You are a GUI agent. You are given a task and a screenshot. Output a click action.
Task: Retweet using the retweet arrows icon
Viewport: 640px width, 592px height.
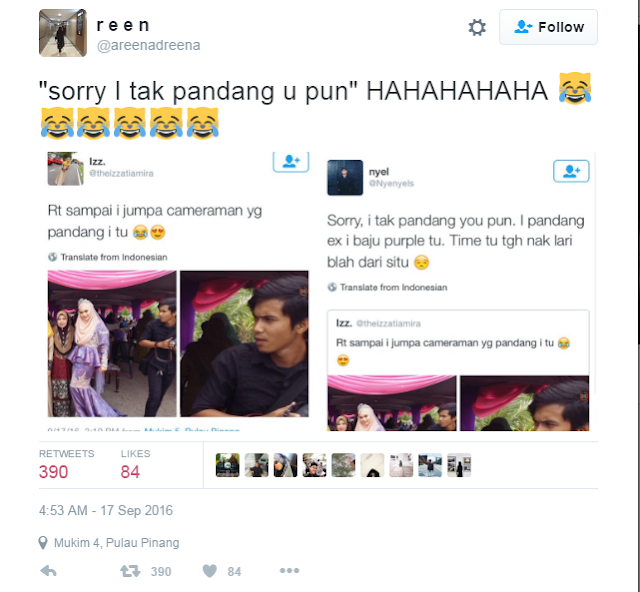click(x=130, y=571)
